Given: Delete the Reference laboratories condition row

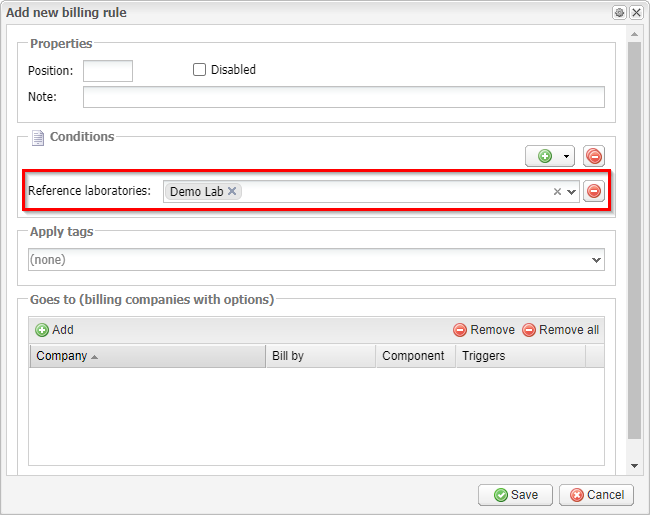Looking at the screenshot, I should [594, 191].
